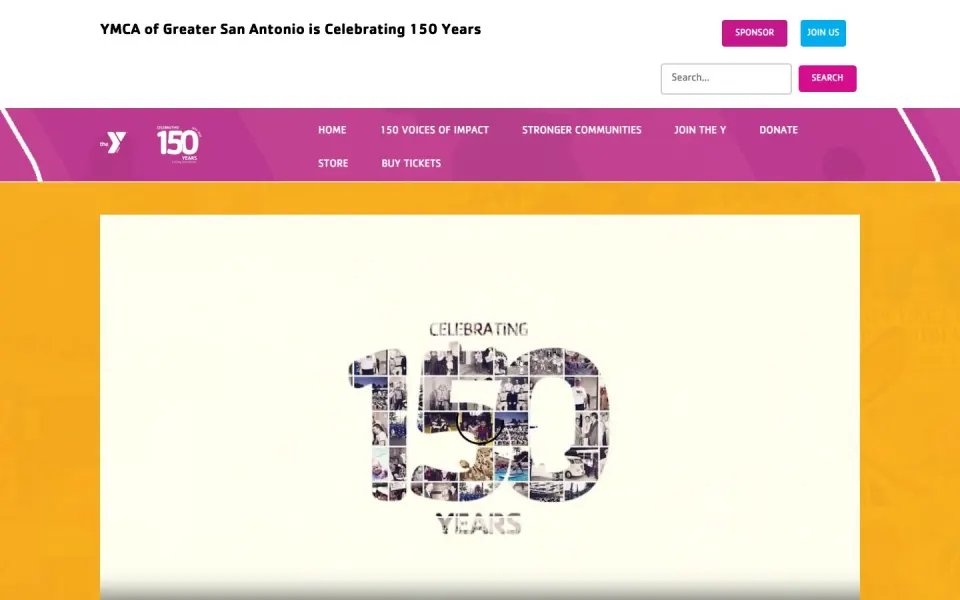Open the Store menu item
This screenshot has width=960, height=600.
coord(333,163)
